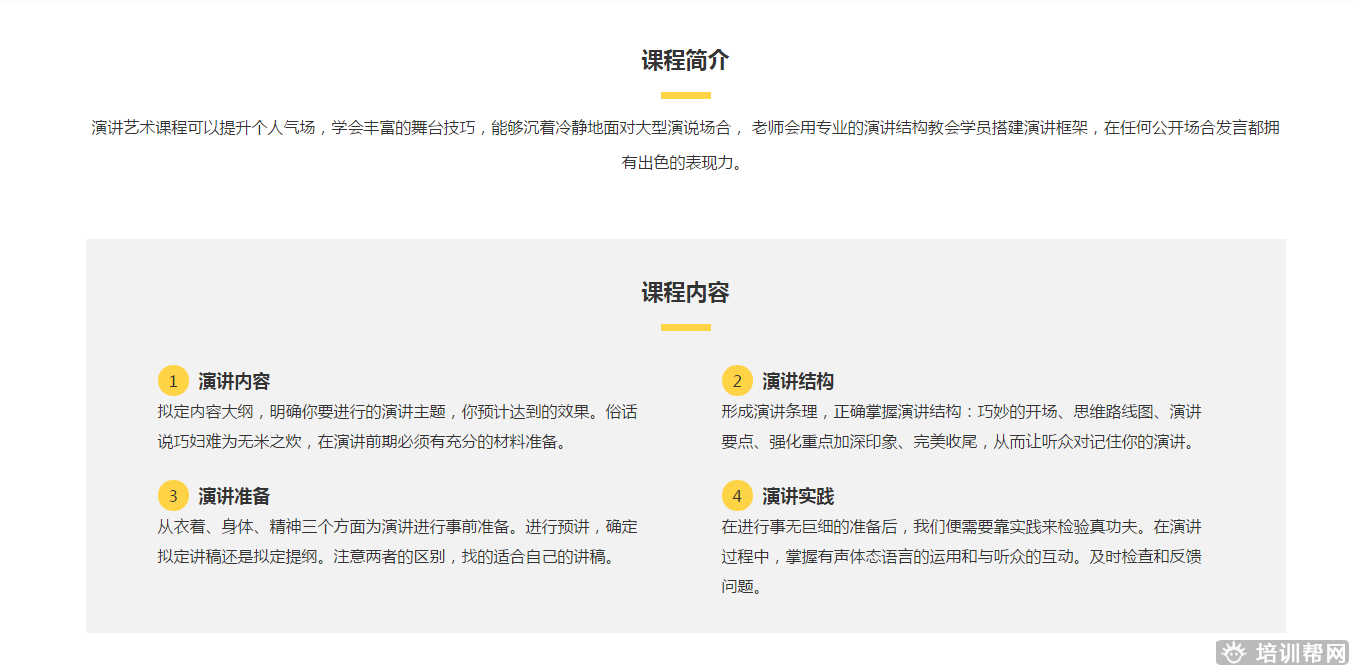Click the line starting 要点、强化重点加深印象
This screenshot has width=1354, height=670.
pos(960,441)
